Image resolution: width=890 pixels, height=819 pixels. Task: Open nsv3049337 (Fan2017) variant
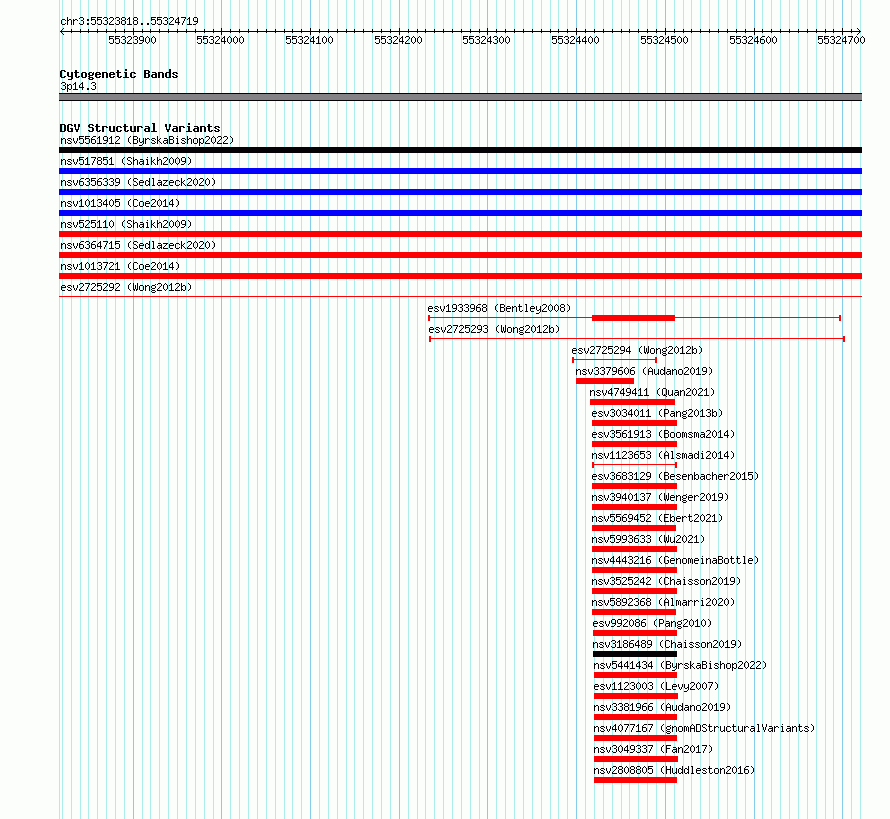click(653, 749)
